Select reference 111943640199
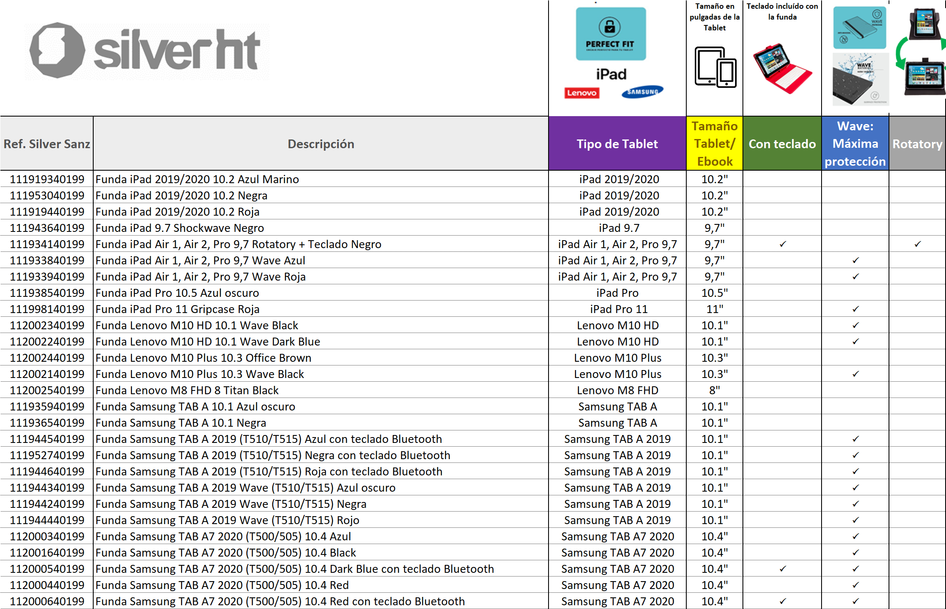The width and height of the screenshot is (946, 609). click(x=46, y=228)
